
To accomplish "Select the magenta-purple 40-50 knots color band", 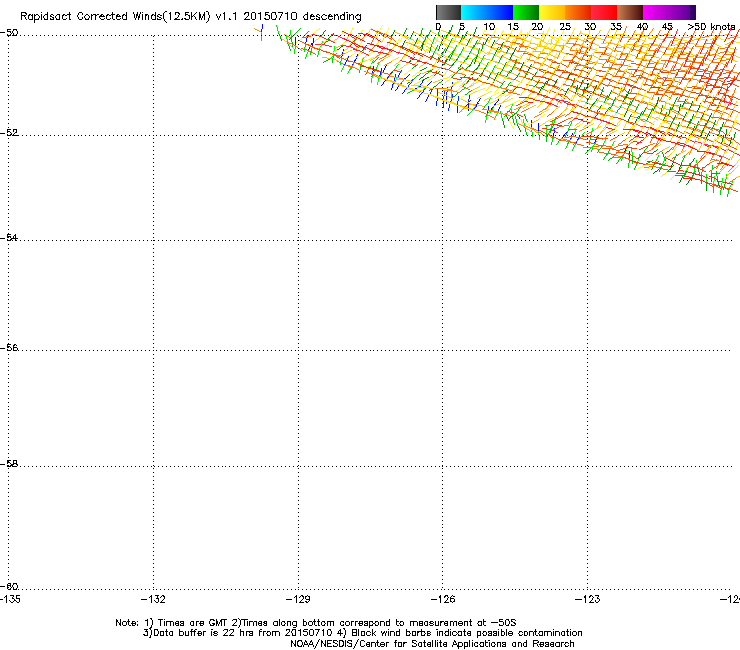I will pyautogui.click(x=669, y=12).
